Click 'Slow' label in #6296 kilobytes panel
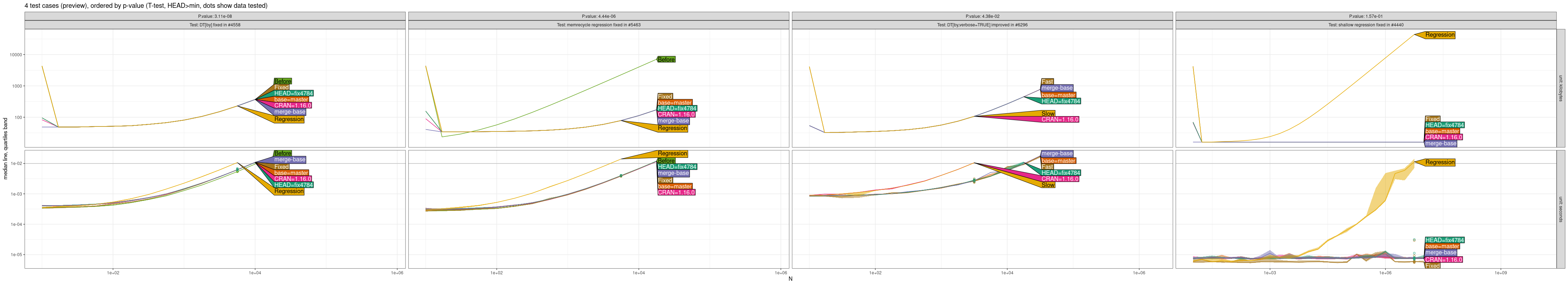 [x=1048, y=114]
